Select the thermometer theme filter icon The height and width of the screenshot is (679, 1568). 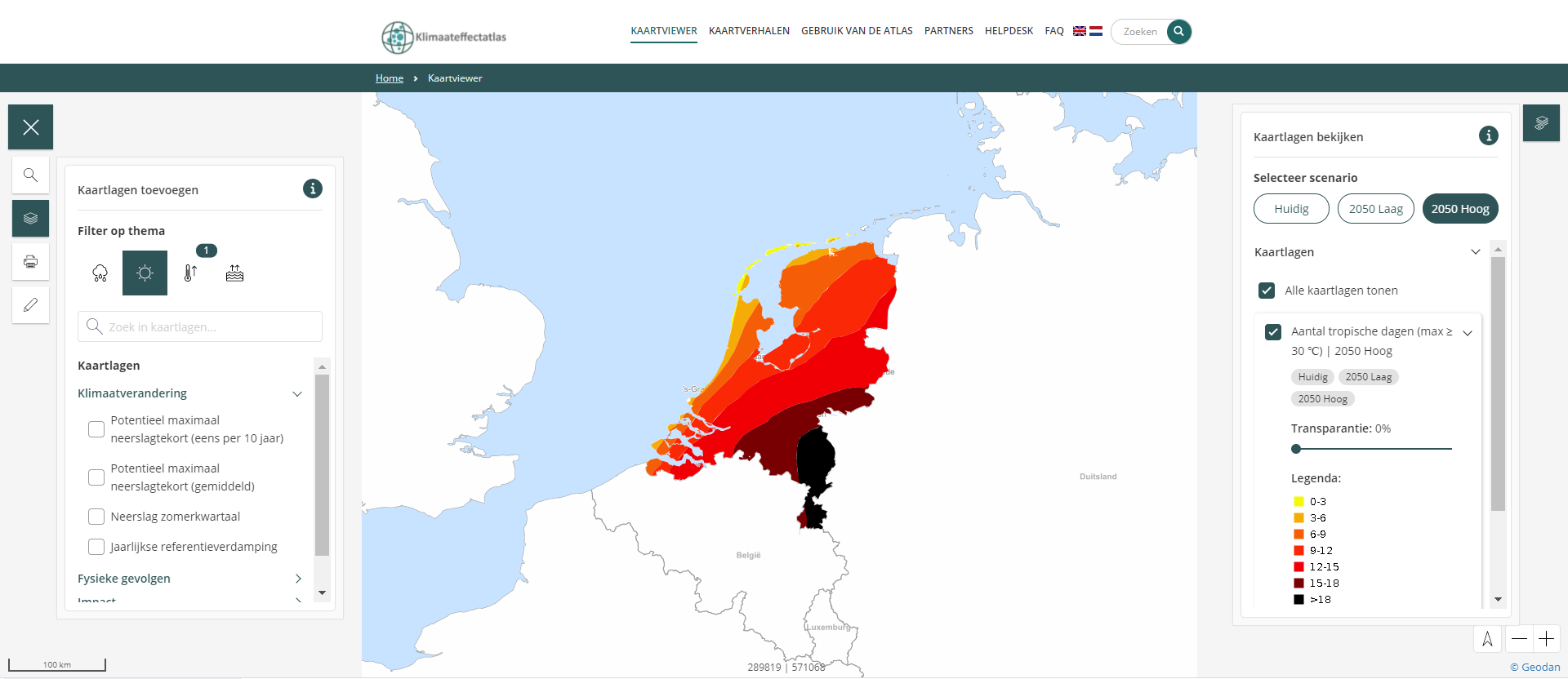coord(190,273)
